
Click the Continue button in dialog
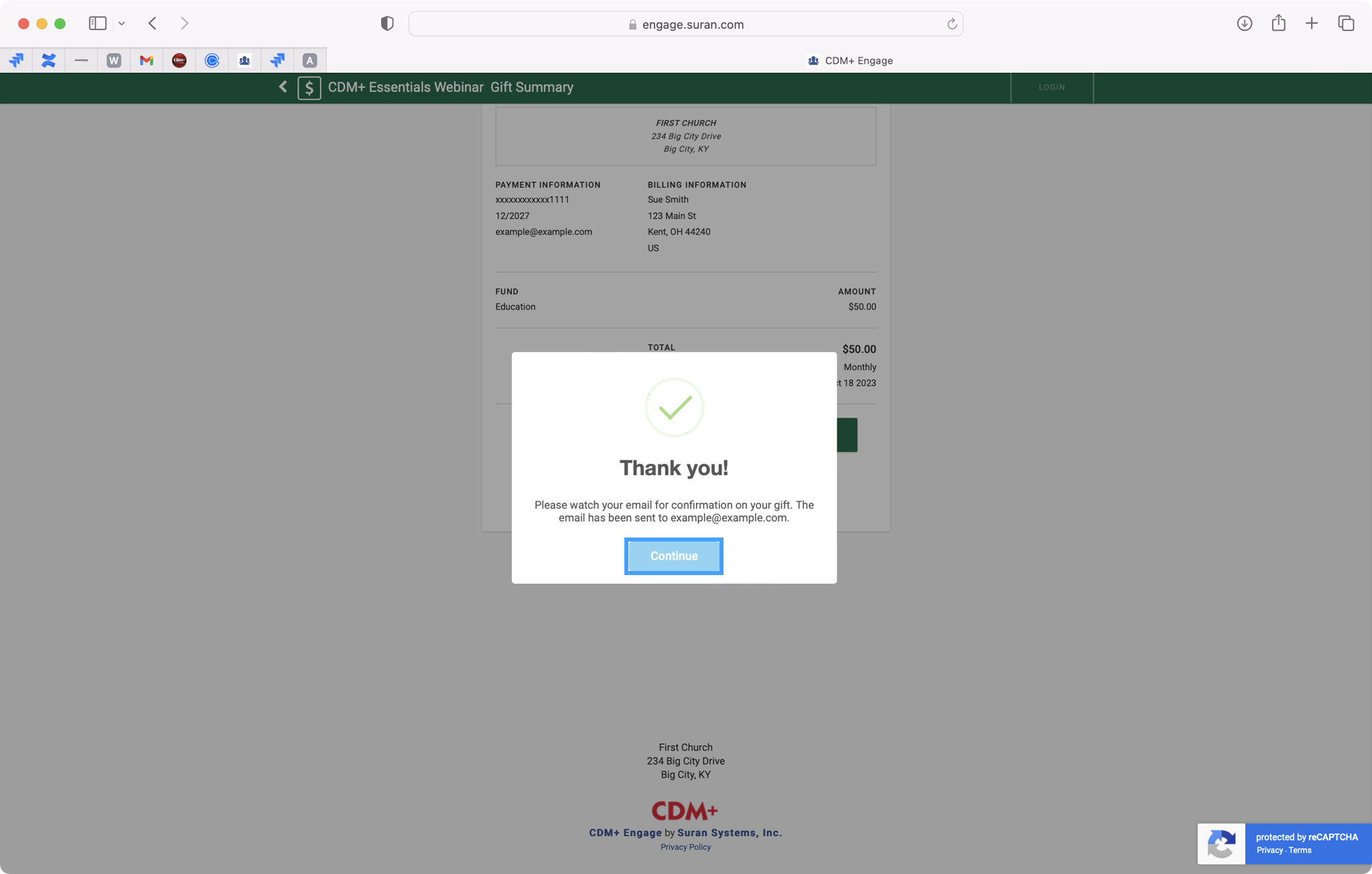[673, 556]
